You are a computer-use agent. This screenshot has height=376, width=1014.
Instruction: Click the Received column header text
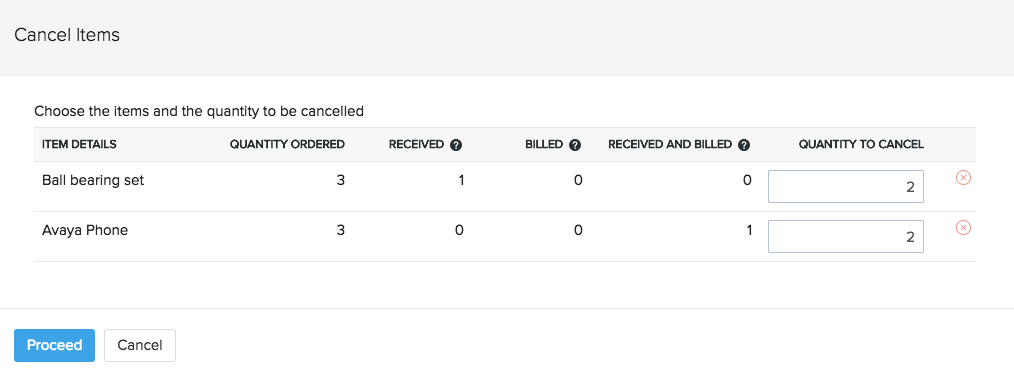416,144
